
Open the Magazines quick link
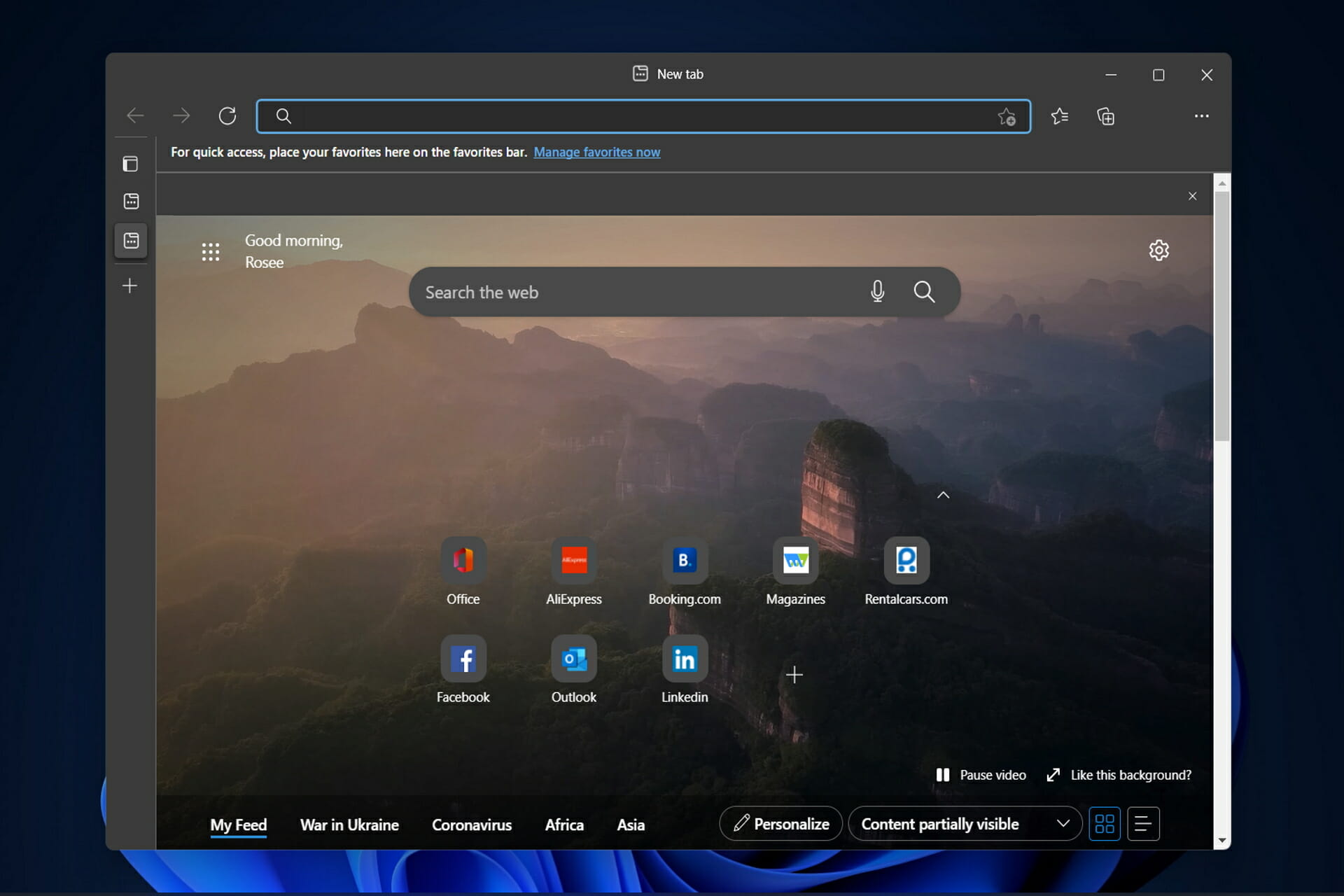(x=796, y=572)
